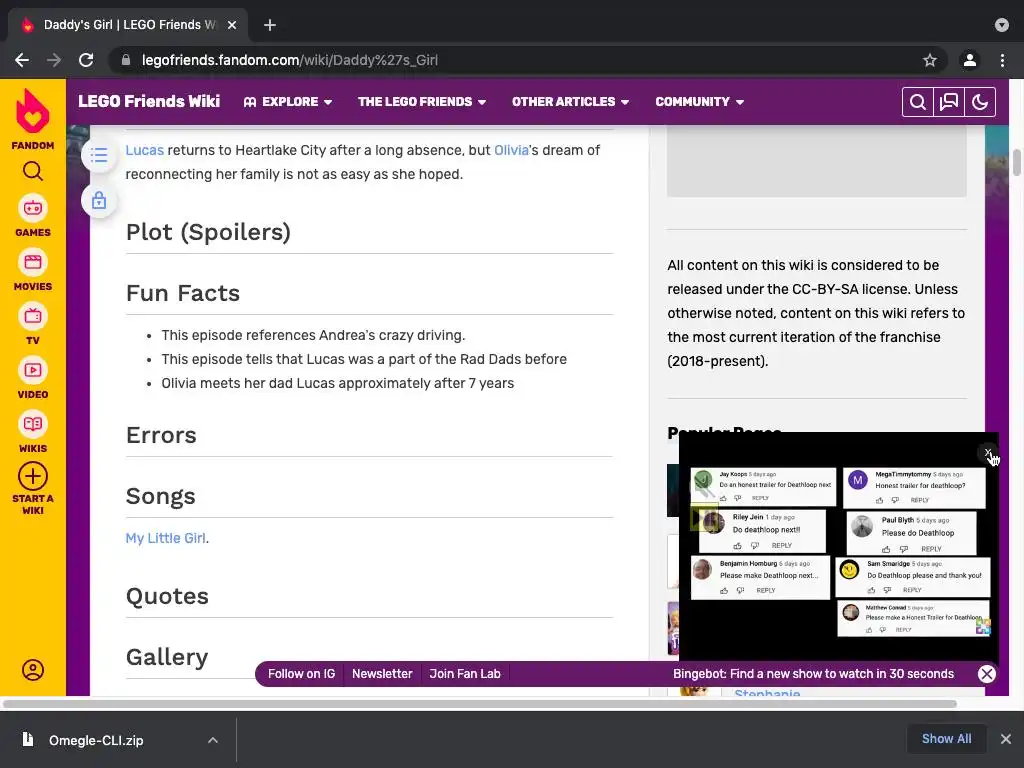Viewport: 1024px width, 768px height.
Task: Click the Plot (Spoilers) heading
Action: (x=208, y=232)
